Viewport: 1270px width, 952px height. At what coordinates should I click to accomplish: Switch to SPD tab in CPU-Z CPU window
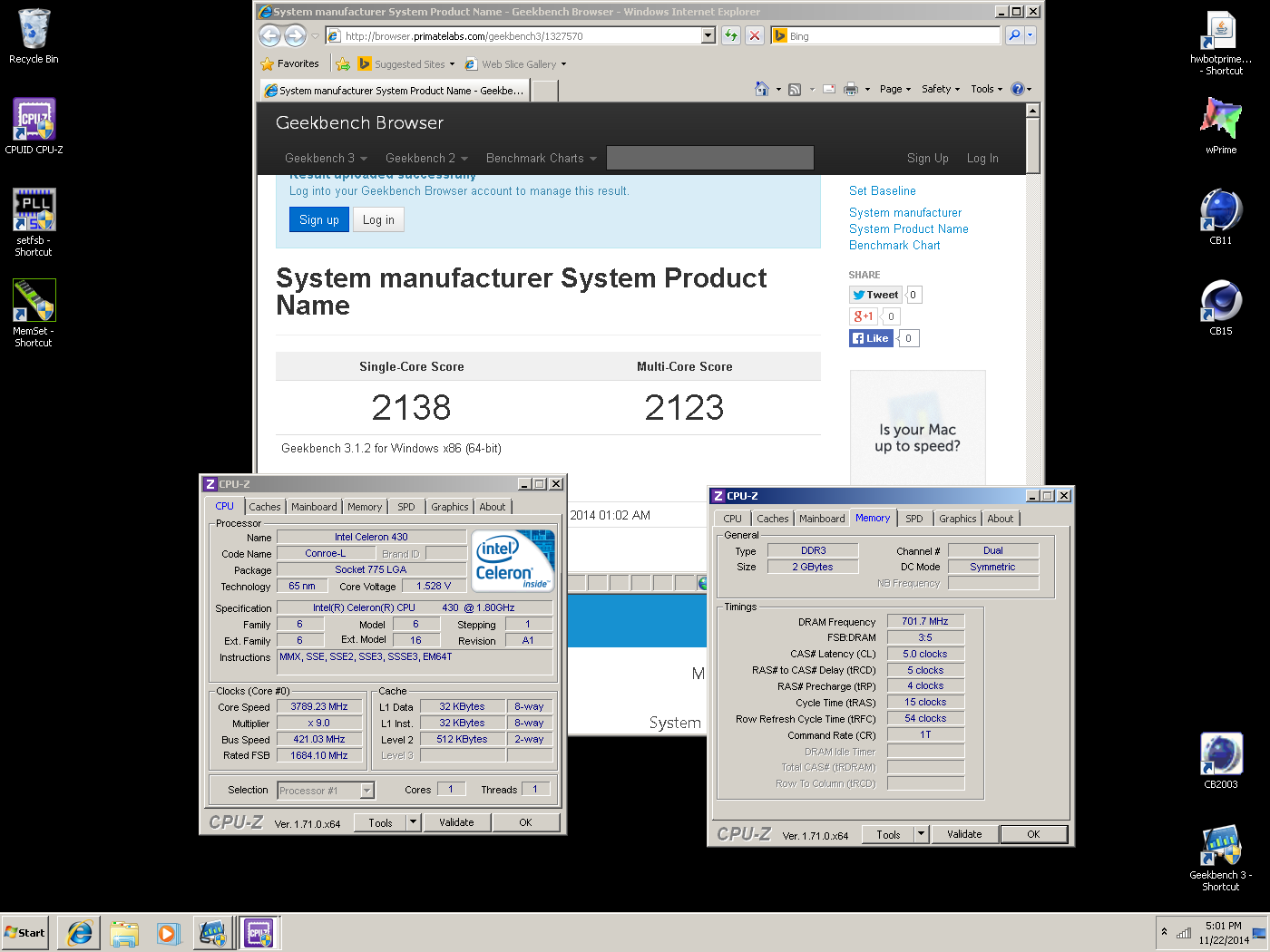(406, 507)
